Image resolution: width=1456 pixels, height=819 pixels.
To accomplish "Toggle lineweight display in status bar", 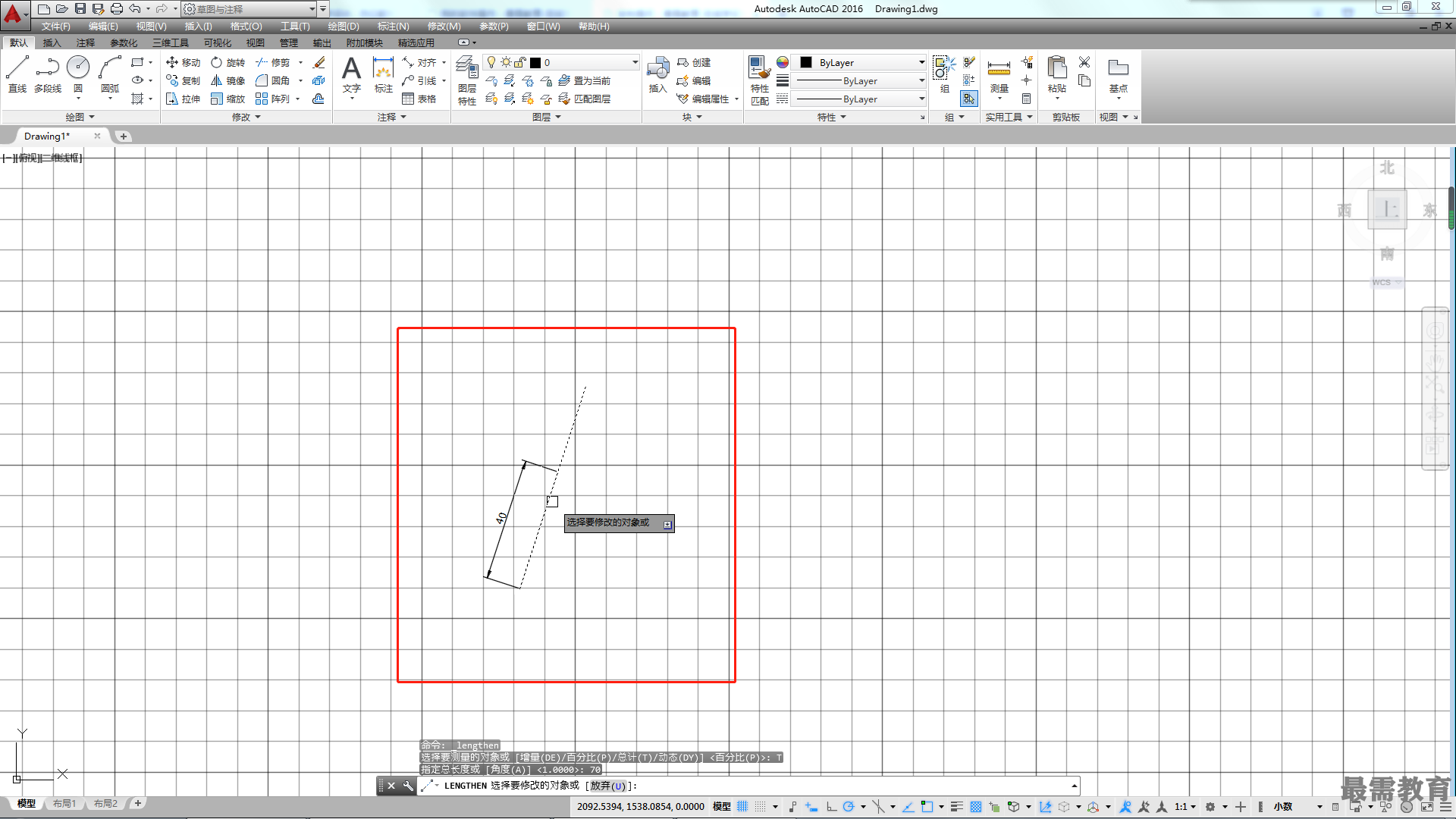I will [957, 806].
